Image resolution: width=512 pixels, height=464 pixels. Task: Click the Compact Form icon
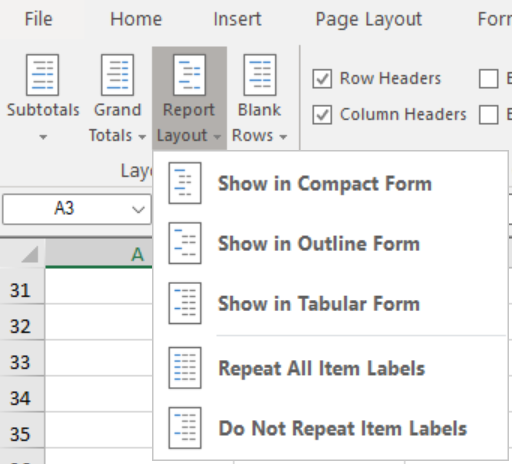(x=185, y=183)
